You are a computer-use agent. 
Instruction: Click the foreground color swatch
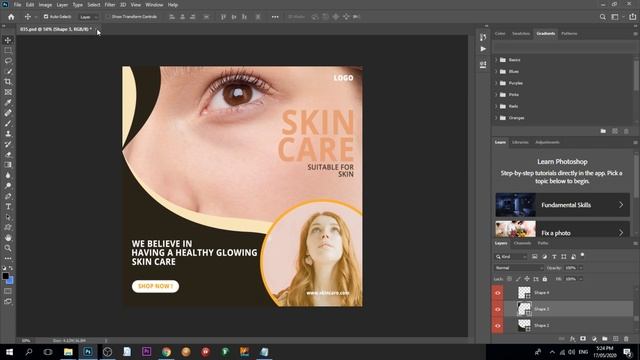click(x=5, y=276)
